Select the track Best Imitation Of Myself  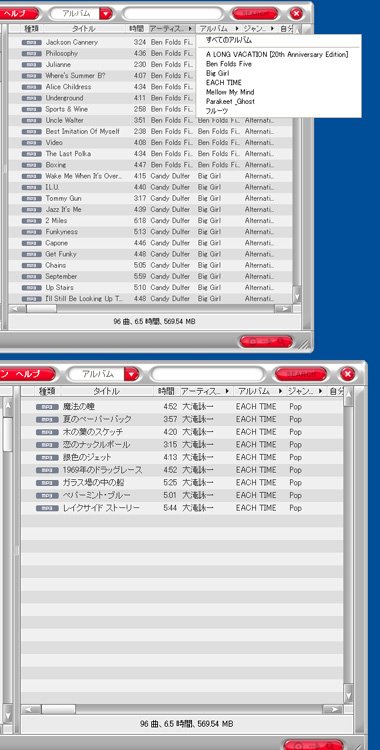click(x=82, y=132)
